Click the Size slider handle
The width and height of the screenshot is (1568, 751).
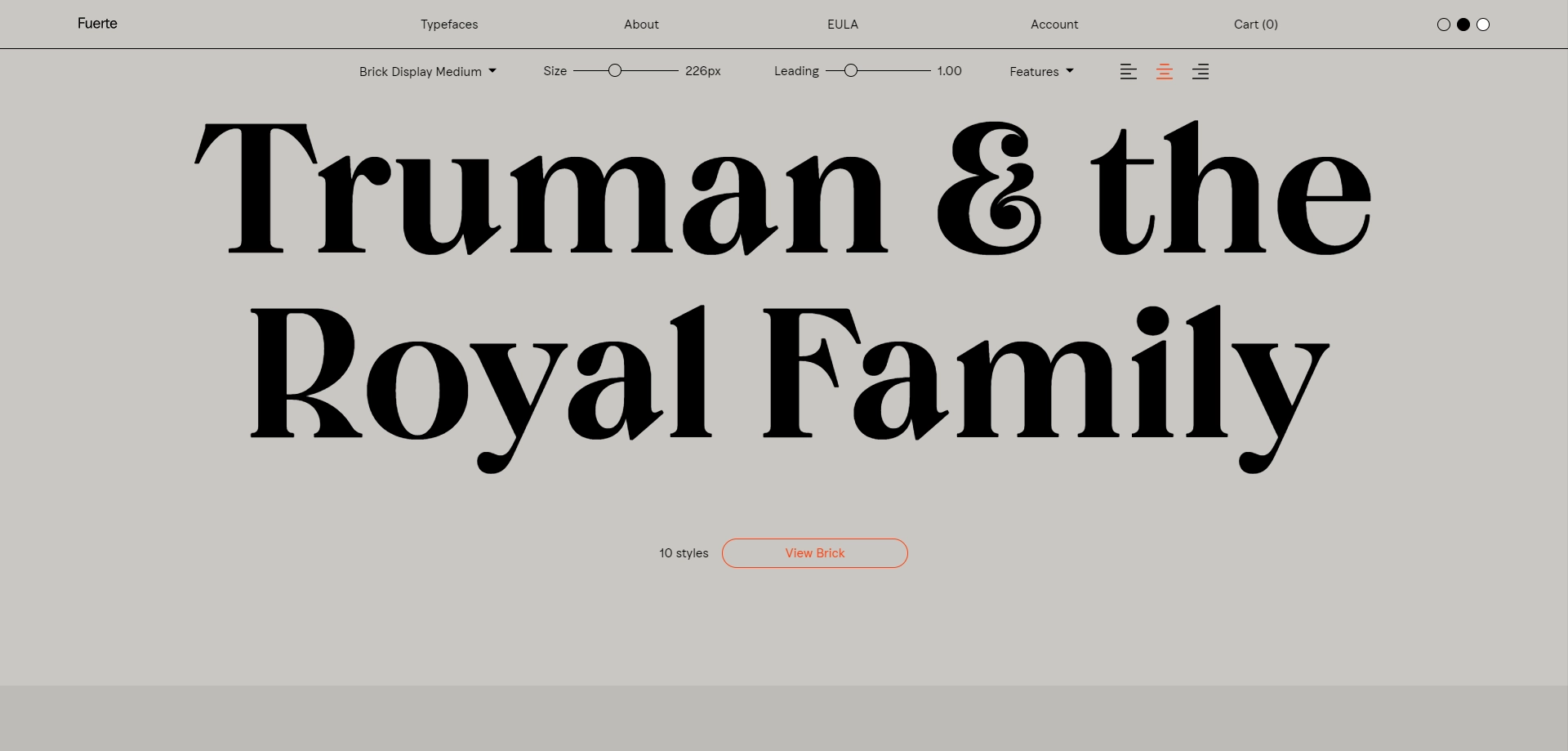615,71
